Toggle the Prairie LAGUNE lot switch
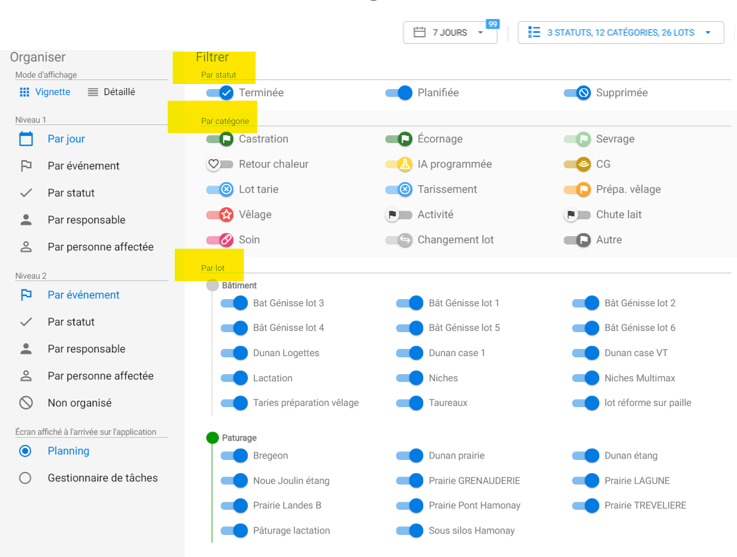Image resolution: width=737 pixels, height=557 pixels. [x=586, y=480]
